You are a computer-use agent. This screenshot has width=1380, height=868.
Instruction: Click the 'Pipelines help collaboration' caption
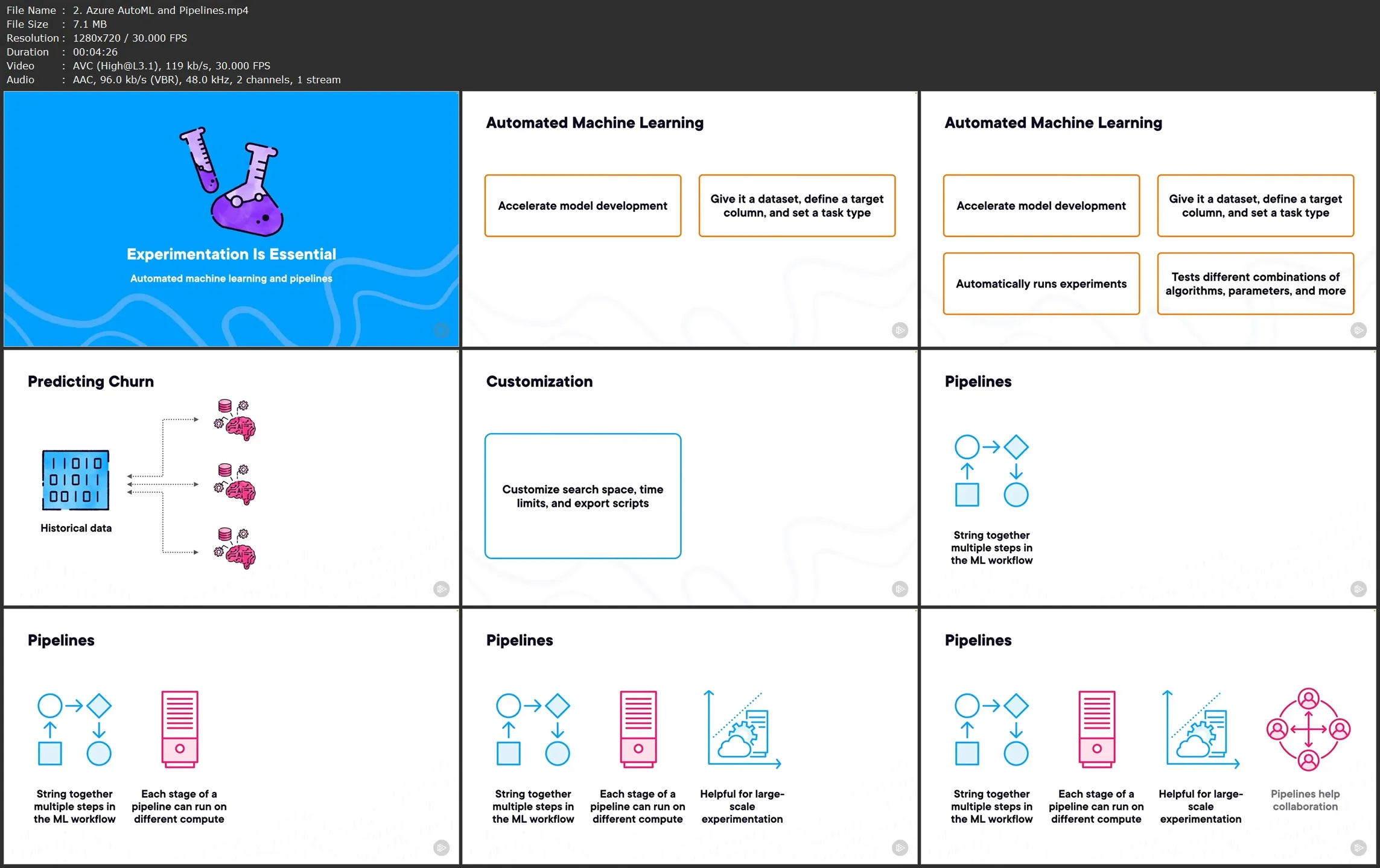coord(1305,800)
